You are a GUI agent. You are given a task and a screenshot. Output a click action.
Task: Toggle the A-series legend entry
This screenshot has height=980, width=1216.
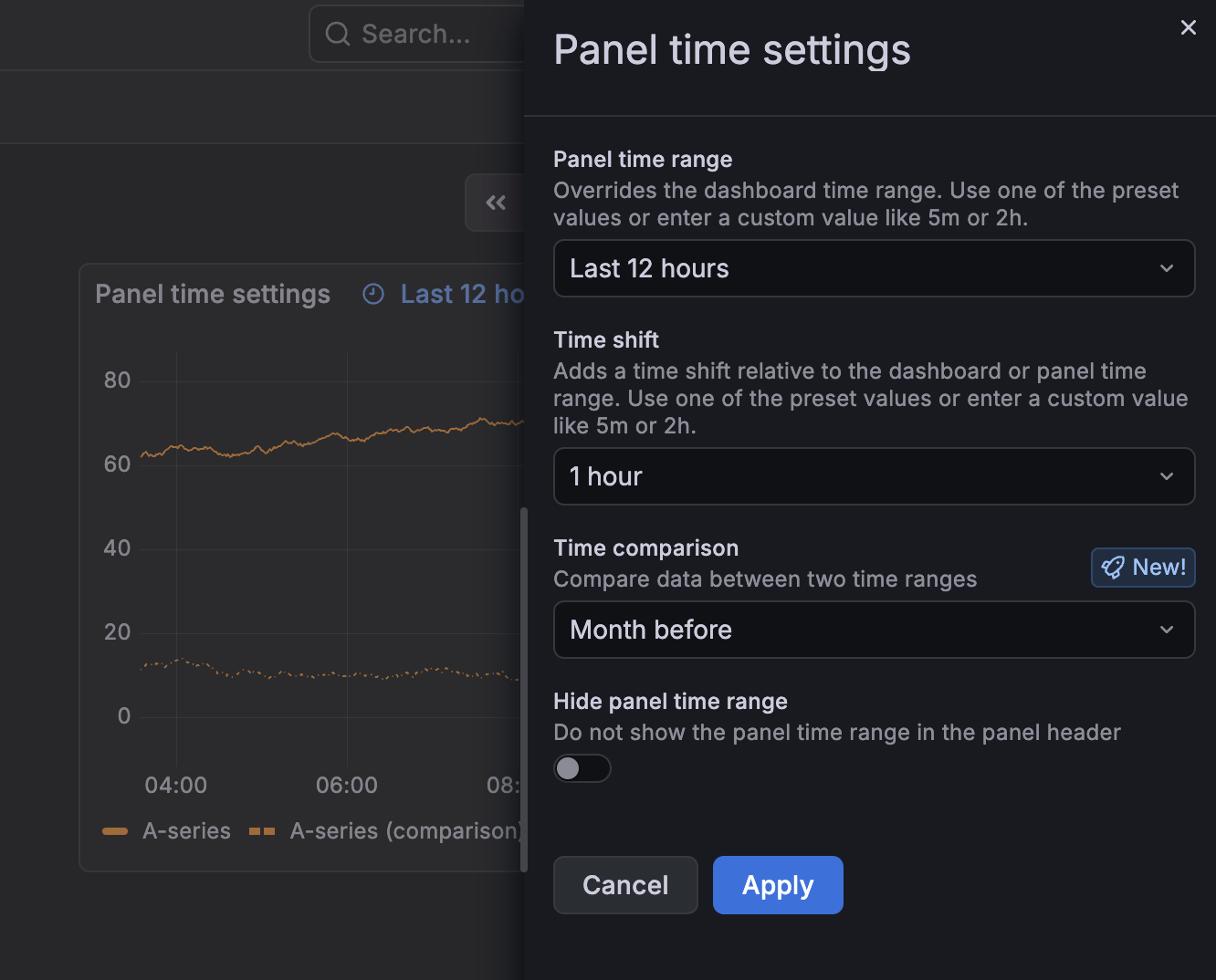point(186,830)
